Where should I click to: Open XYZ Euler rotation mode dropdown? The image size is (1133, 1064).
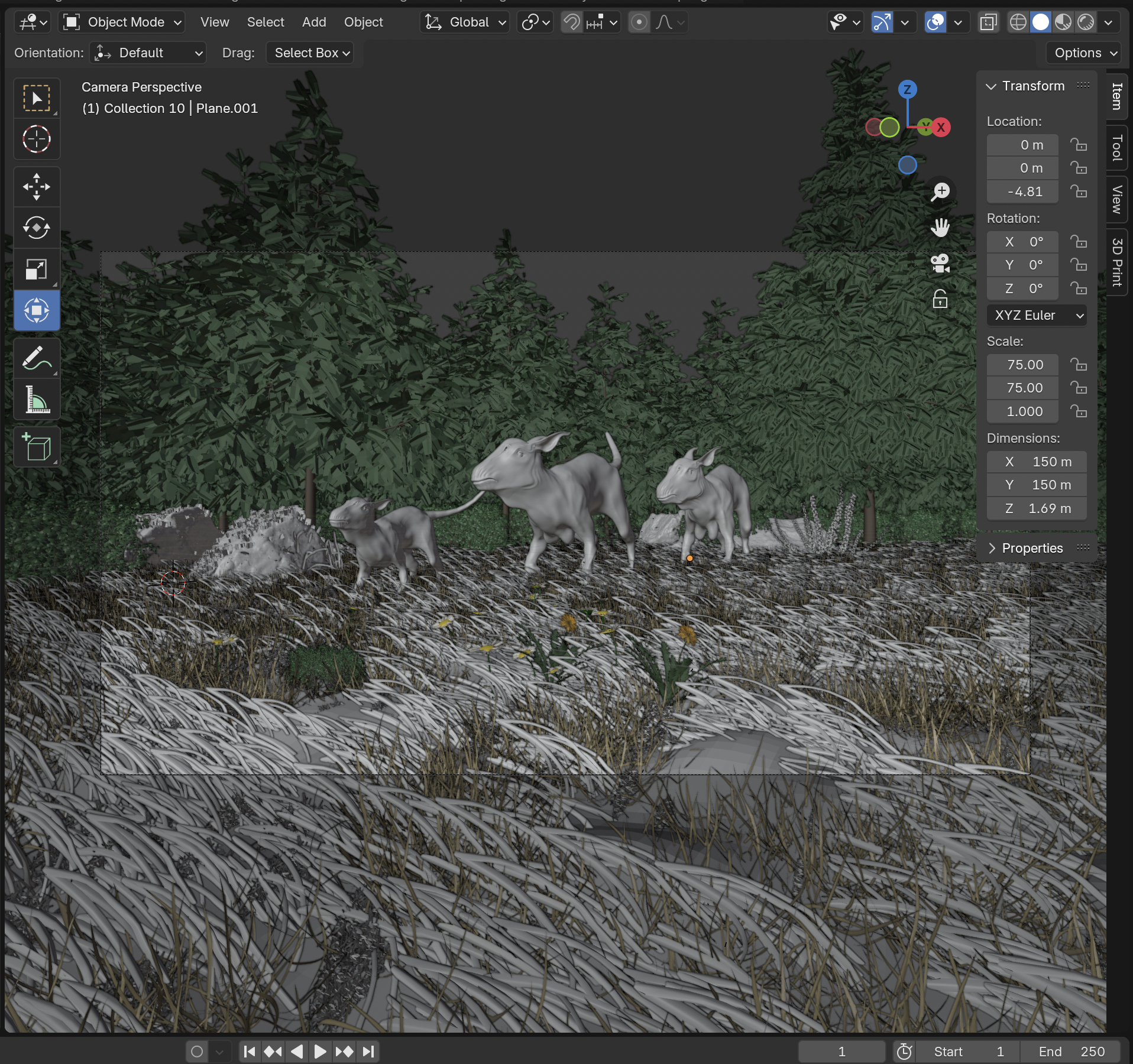(x=1037, y=316)
